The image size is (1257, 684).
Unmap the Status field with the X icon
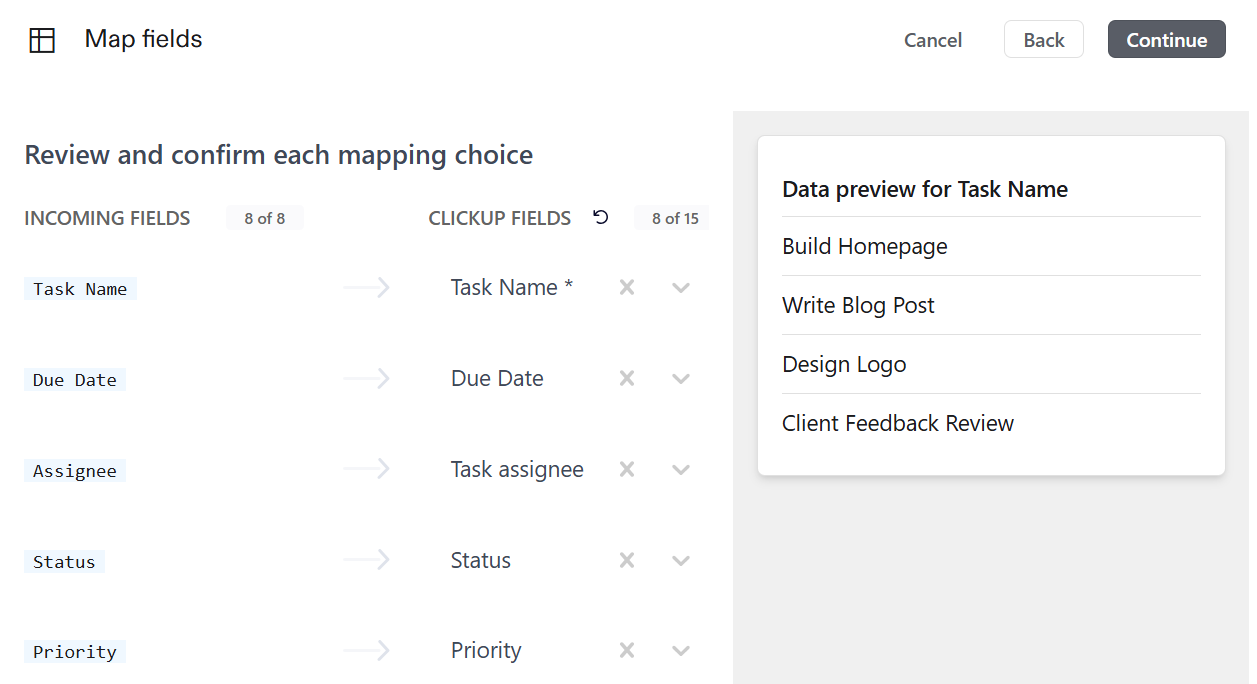pos(626,559)
